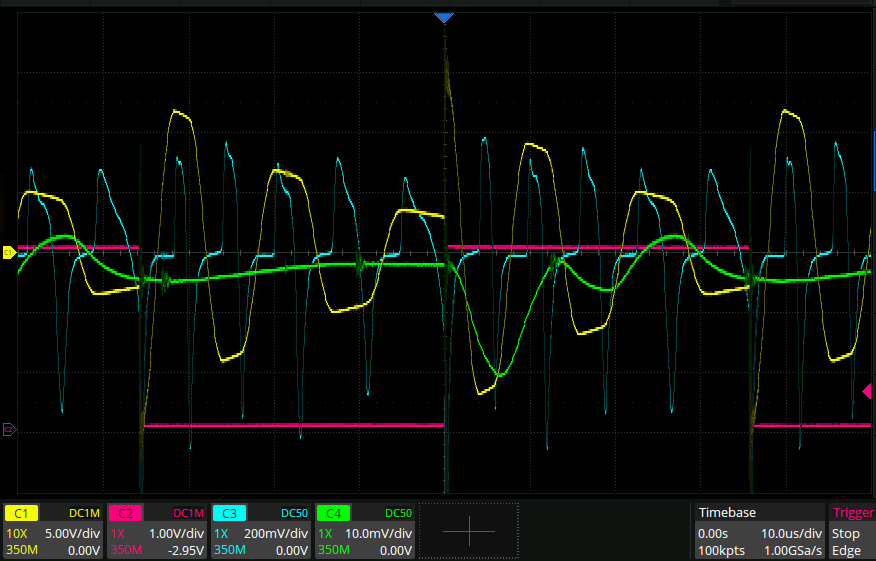Click C2 offset value -2.95V

click(x=185, y=550)
